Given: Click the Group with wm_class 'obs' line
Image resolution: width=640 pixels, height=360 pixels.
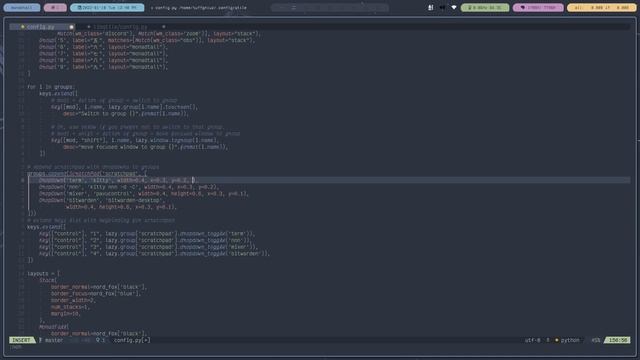Looking at the screenshot, I should (147, 40).
